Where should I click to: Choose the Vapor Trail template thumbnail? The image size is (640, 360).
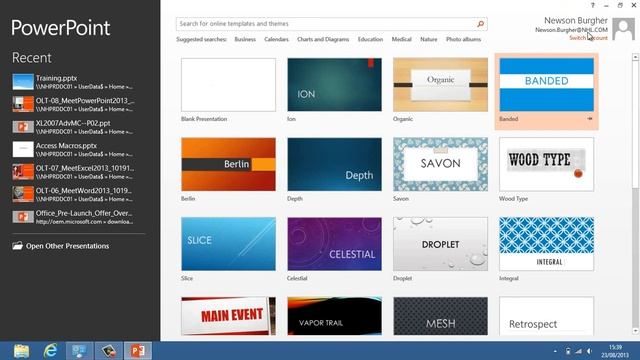(x=334, y=316)
